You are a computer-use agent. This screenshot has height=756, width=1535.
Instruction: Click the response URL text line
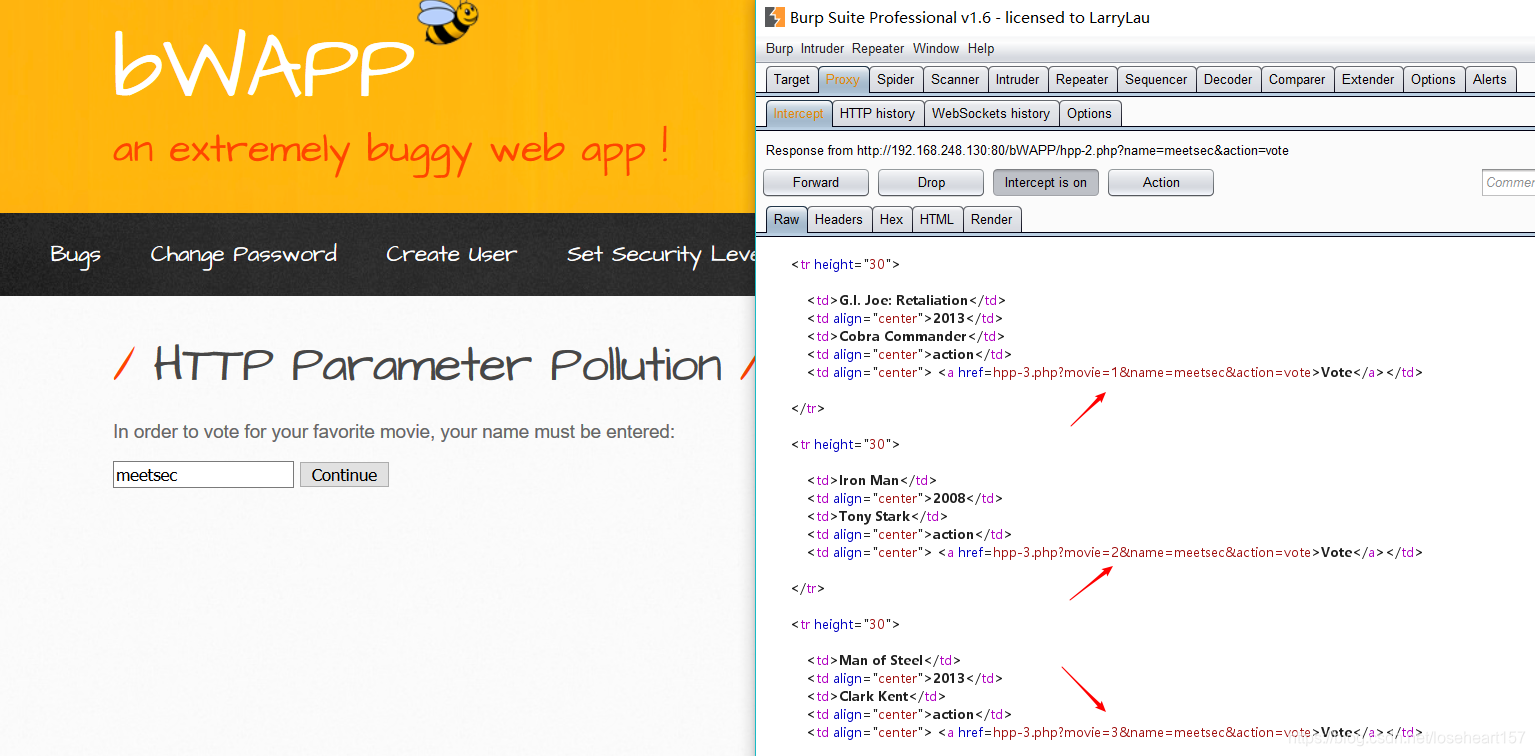[1027, 150]
